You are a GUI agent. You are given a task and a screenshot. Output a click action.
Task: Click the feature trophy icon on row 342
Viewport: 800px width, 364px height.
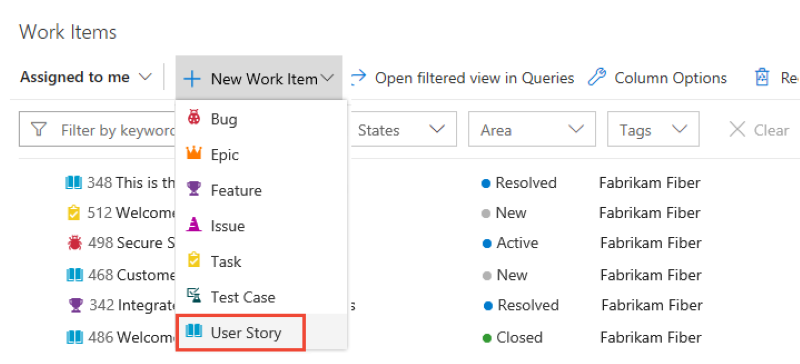[x=76, y=306]
